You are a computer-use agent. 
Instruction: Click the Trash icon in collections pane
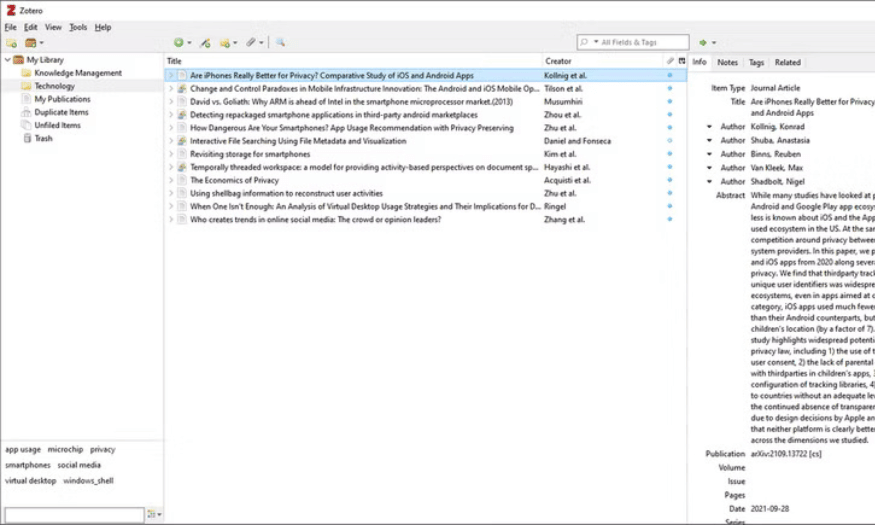click(x=27, y=138)
